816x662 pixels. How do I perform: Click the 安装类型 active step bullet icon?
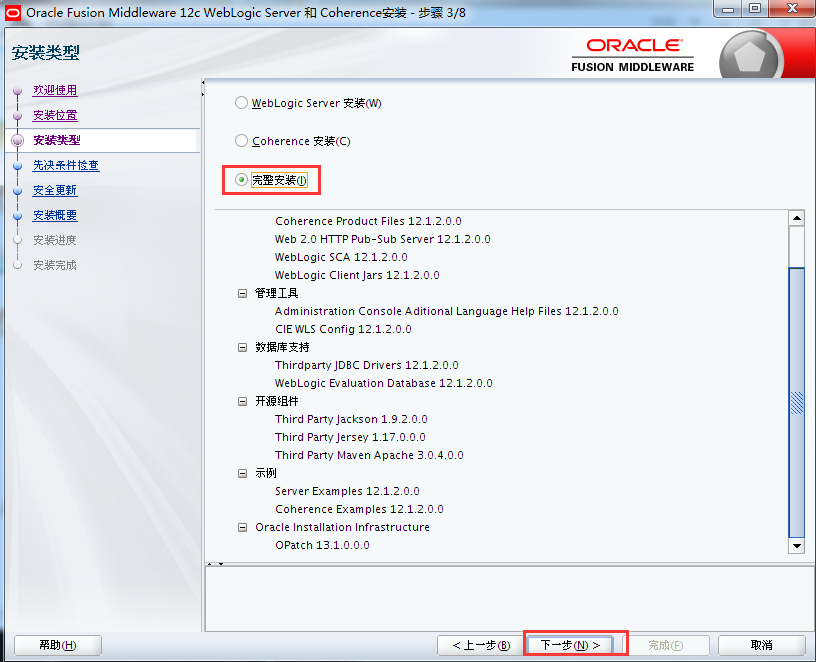(x=18, y=141)
